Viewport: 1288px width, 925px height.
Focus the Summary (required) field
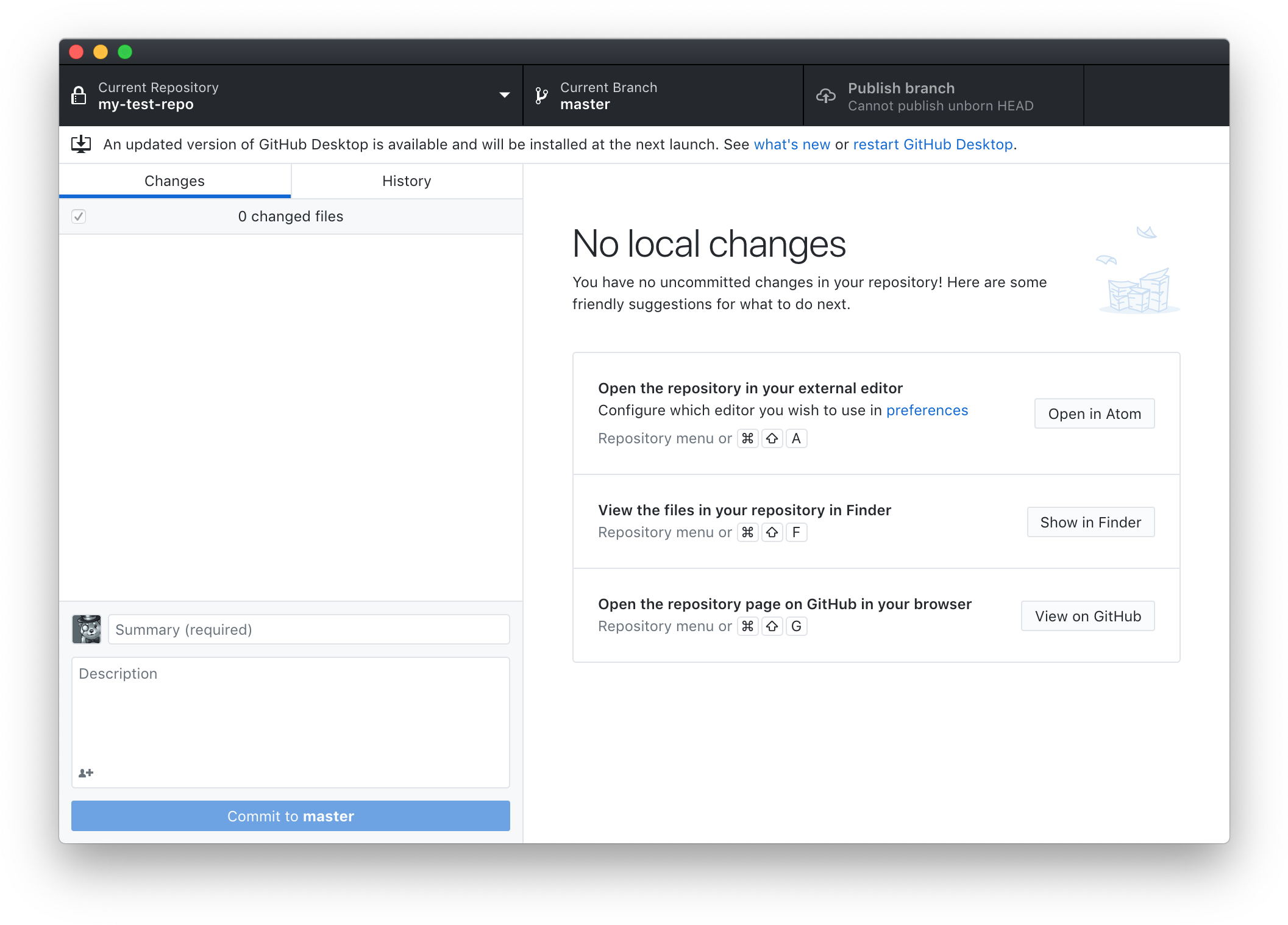[x=308, y=629]
